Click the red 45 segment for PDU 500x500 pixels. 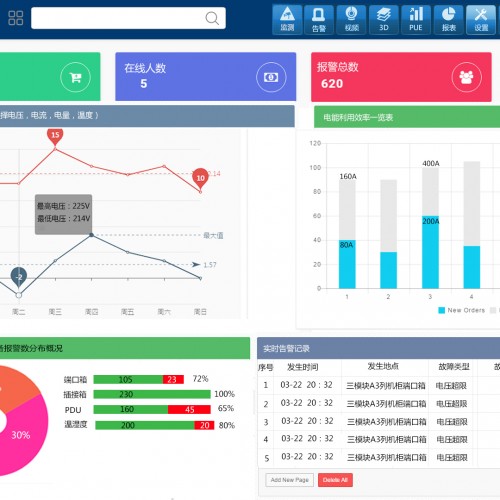coord(189,409)
